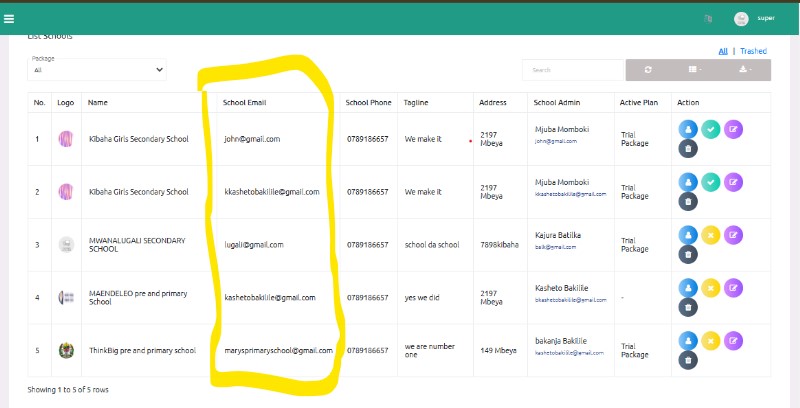Open the edit icon for MAENDELEO school

point(734,287)
